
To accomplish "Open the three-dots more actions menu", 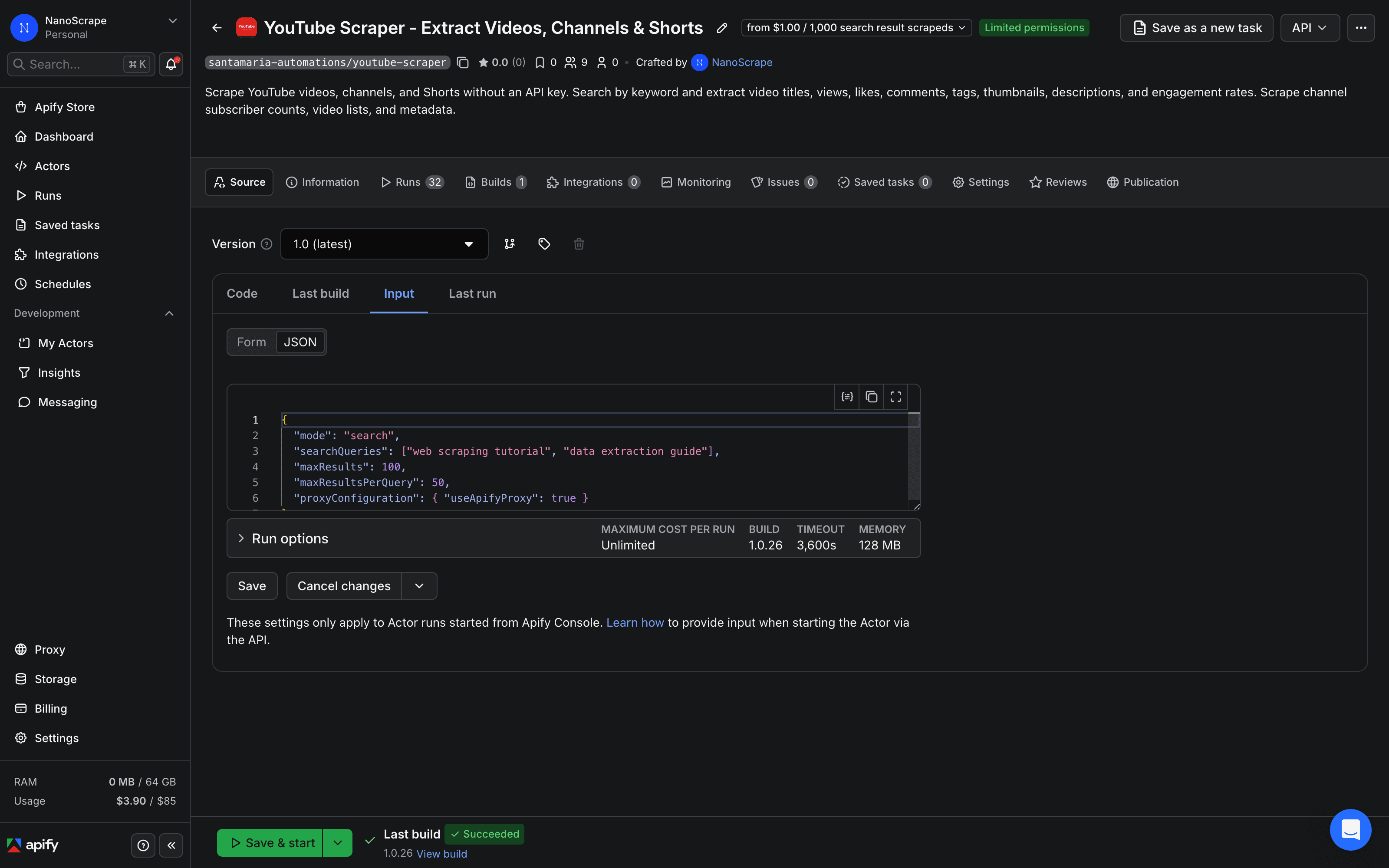I will [1361, 27].
